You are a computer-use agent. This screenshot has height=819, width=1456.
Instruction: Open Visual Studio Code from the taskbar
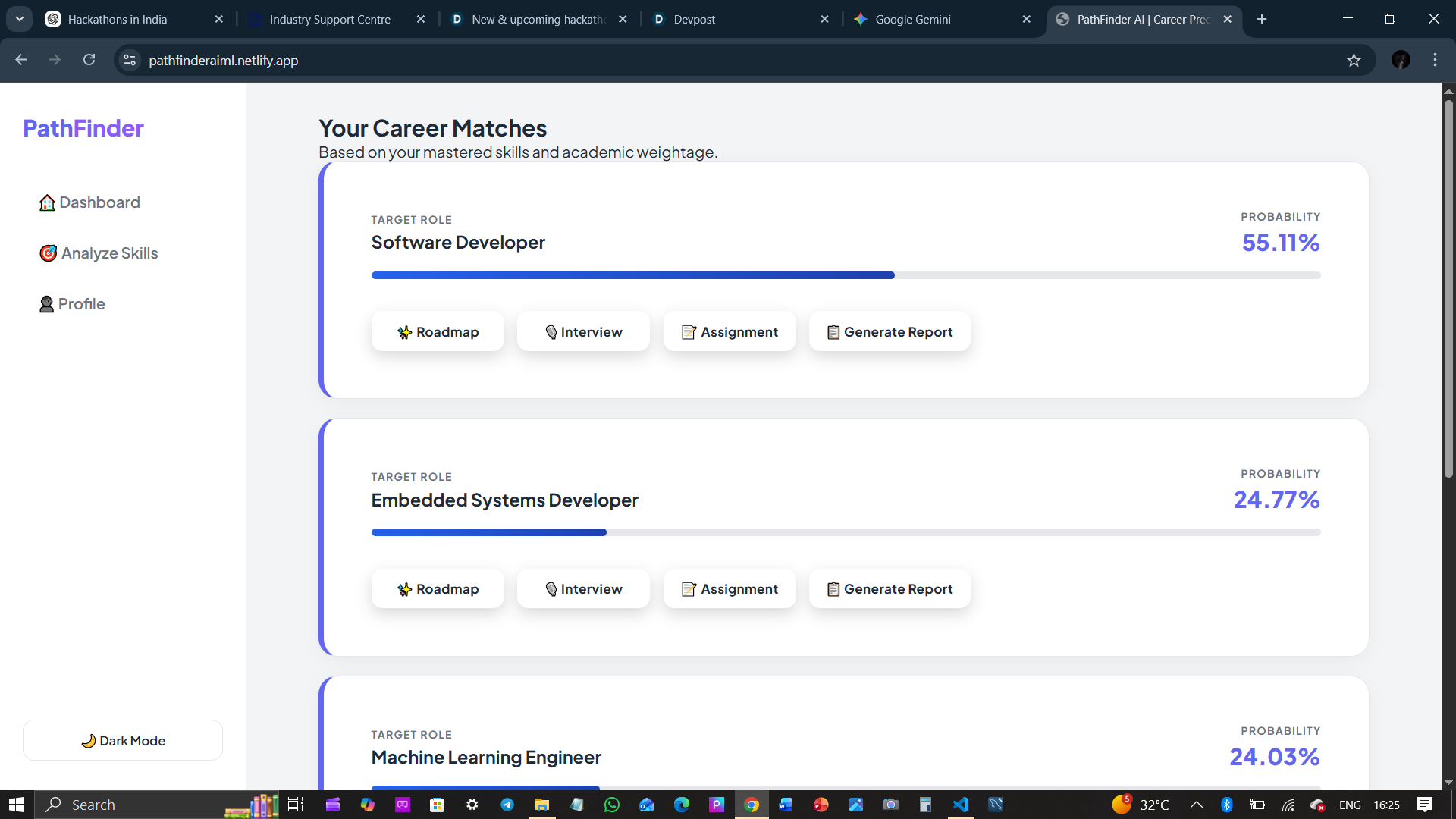pyautogui.click(x=960, y=805)
